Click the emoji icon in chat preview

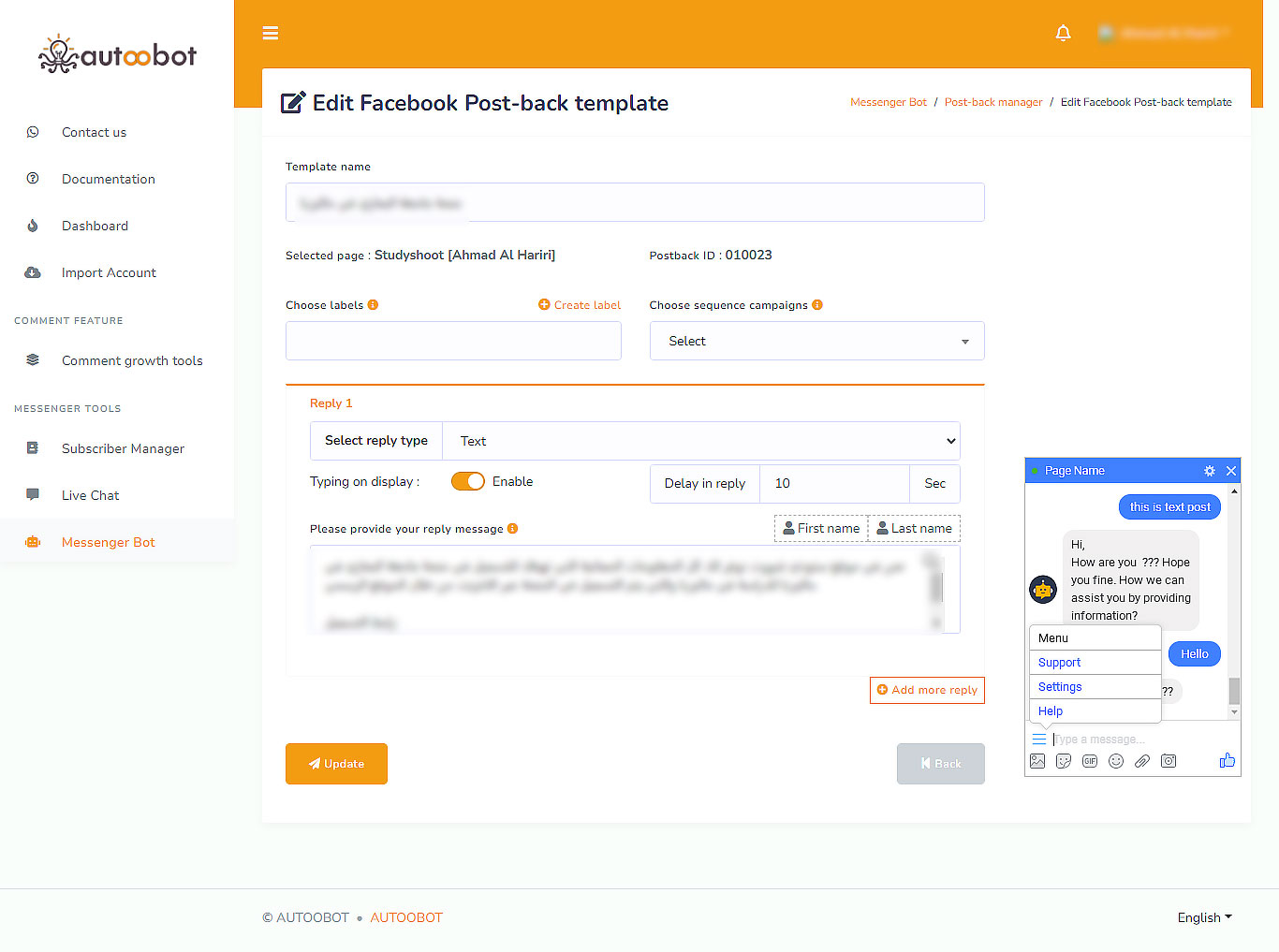pos(1115,761)
